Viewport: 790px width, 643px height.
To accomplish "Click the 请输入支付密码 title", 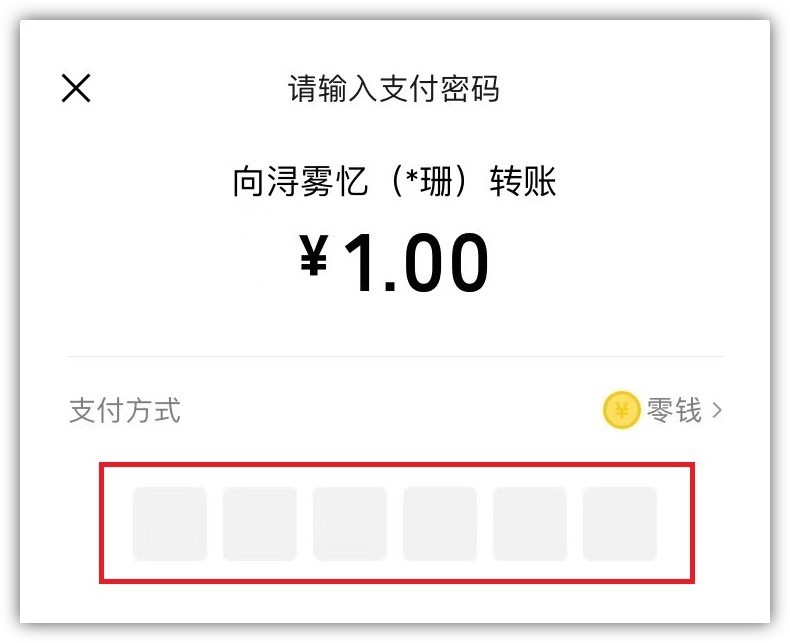I will coord(394,89).
